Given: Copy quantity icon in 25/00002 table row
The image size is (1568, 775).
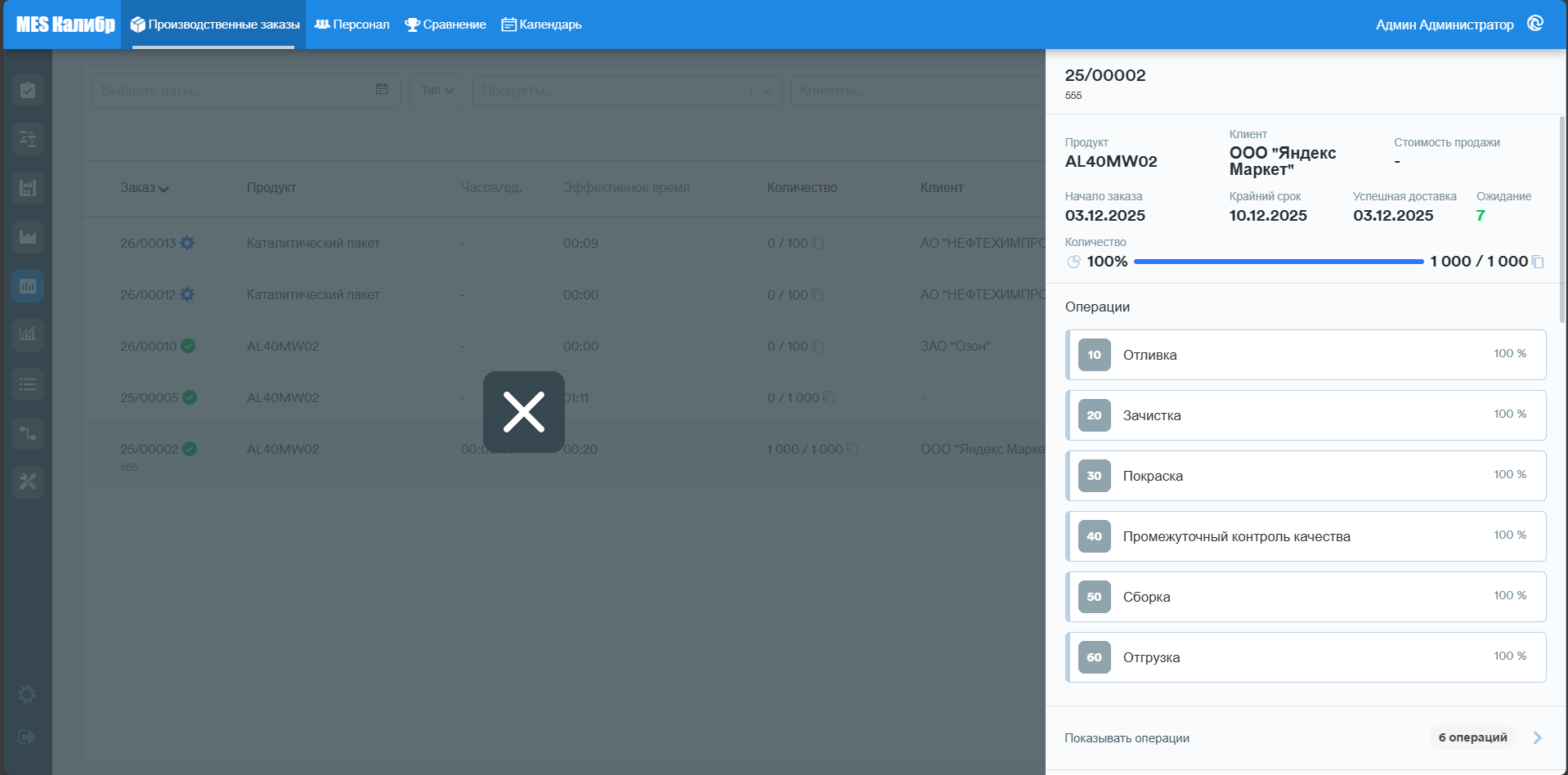Looking at the screenshot, I should (853, 449).
